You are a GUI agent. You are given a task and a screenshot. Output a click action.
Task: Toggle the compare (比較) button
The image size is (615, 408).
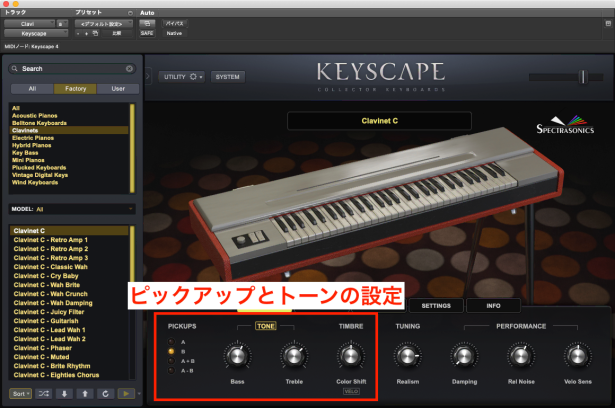(117, 33)
